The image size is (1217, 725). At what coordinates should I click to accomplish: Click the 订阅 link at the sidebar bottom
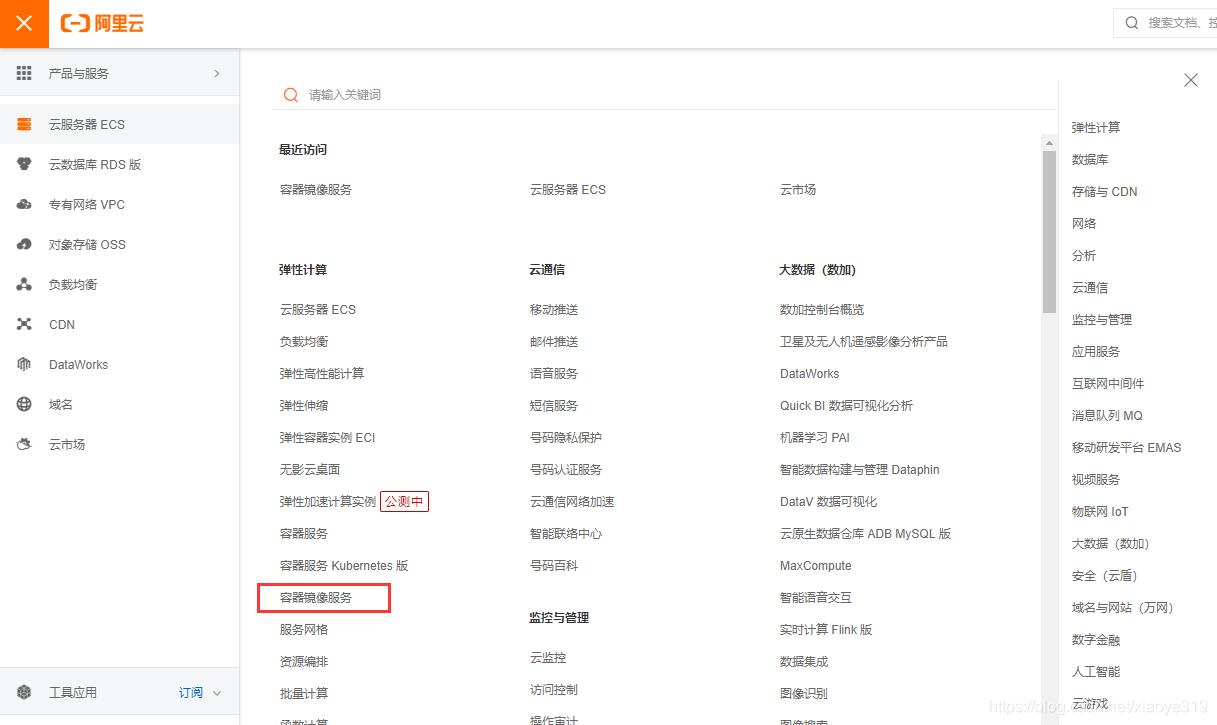pyautogui.click(x=191, y=692)
